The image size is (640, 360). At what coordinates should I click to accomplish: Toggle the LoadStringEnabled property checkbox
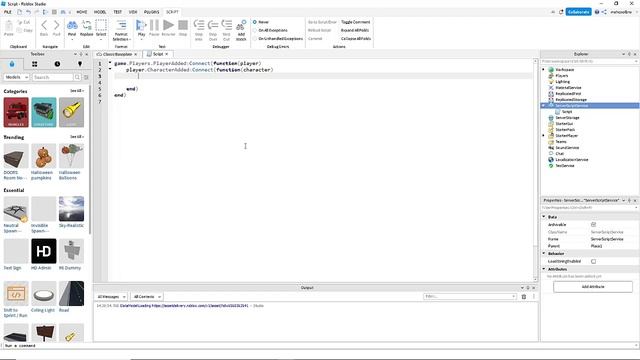[593, 261]
